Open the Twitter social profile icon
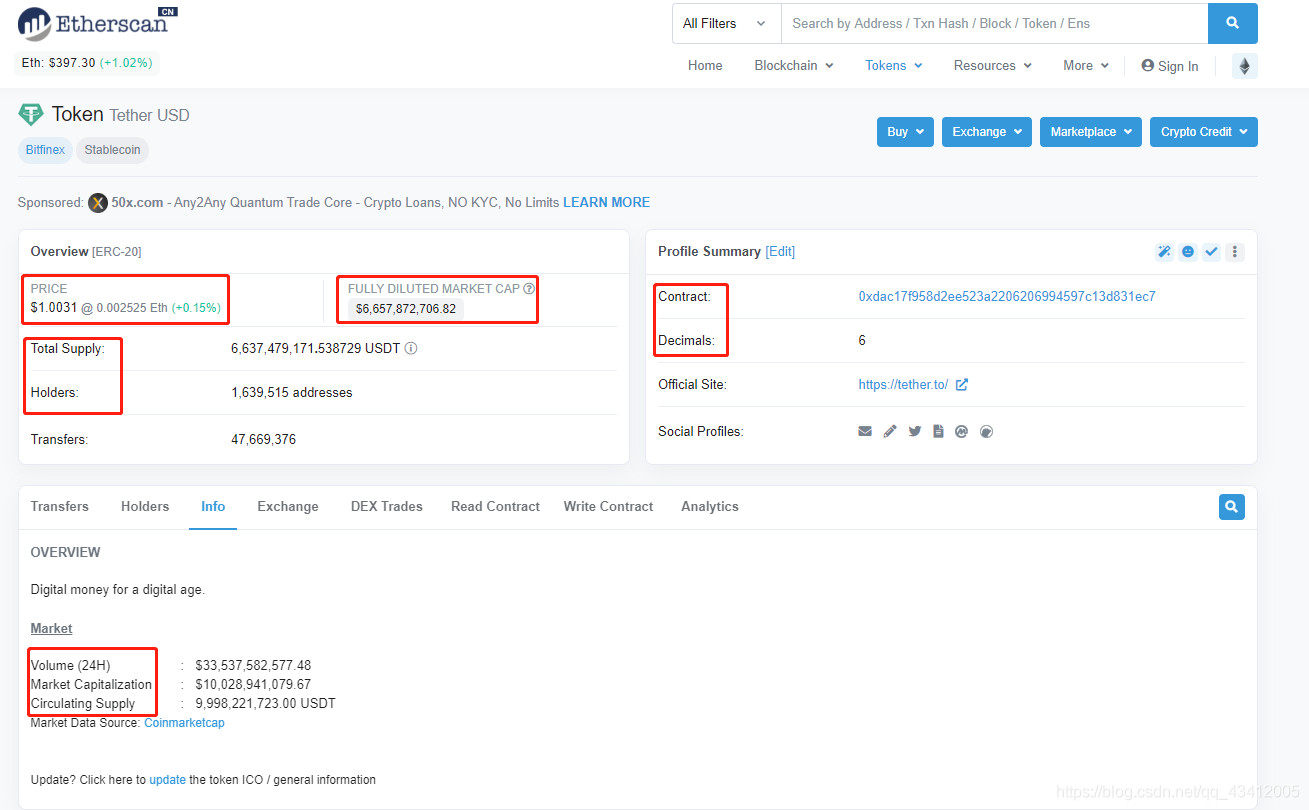1309x810 pixels. coord(915,432)
